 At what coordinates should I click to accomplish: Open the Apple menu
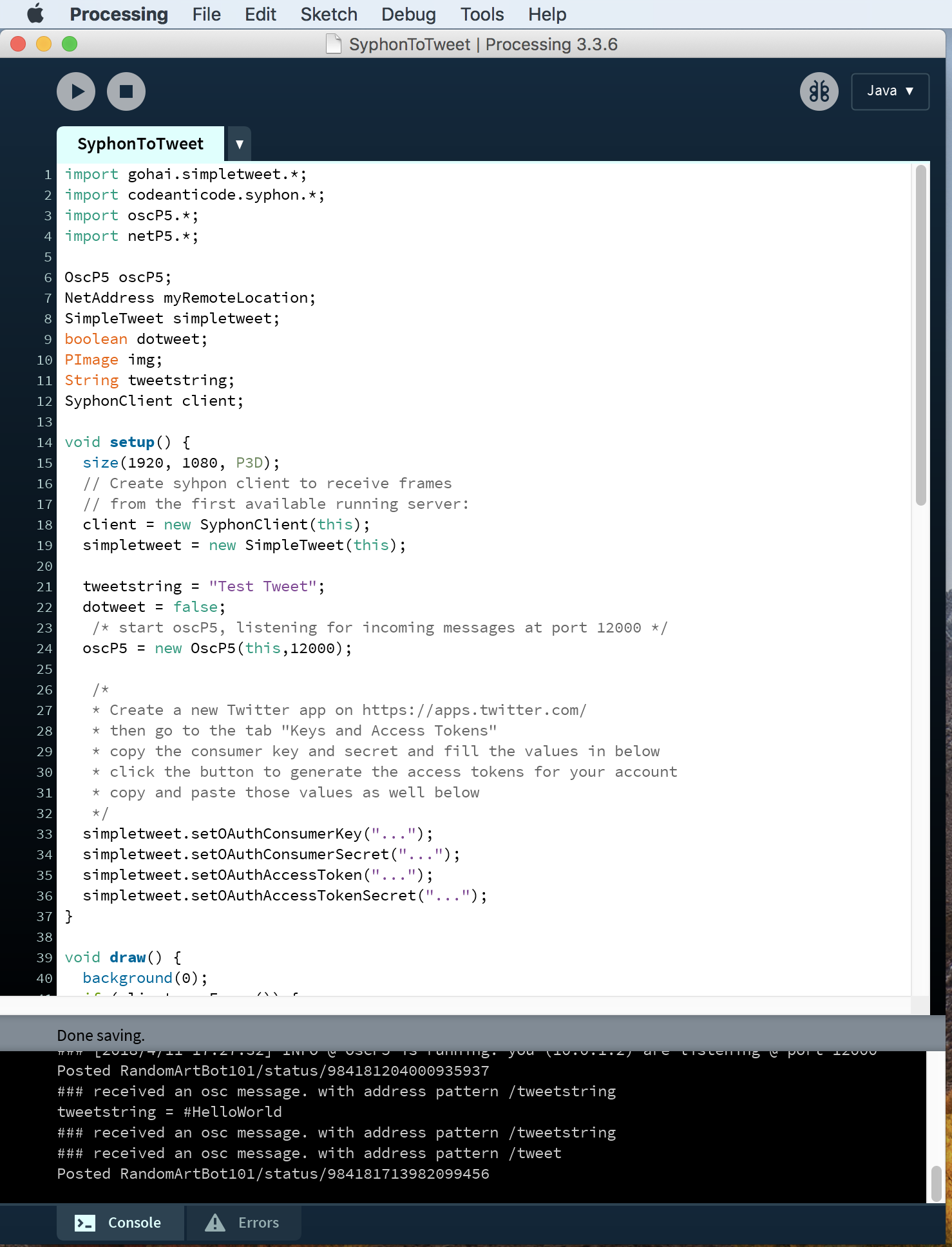click(x=35, y=14)
